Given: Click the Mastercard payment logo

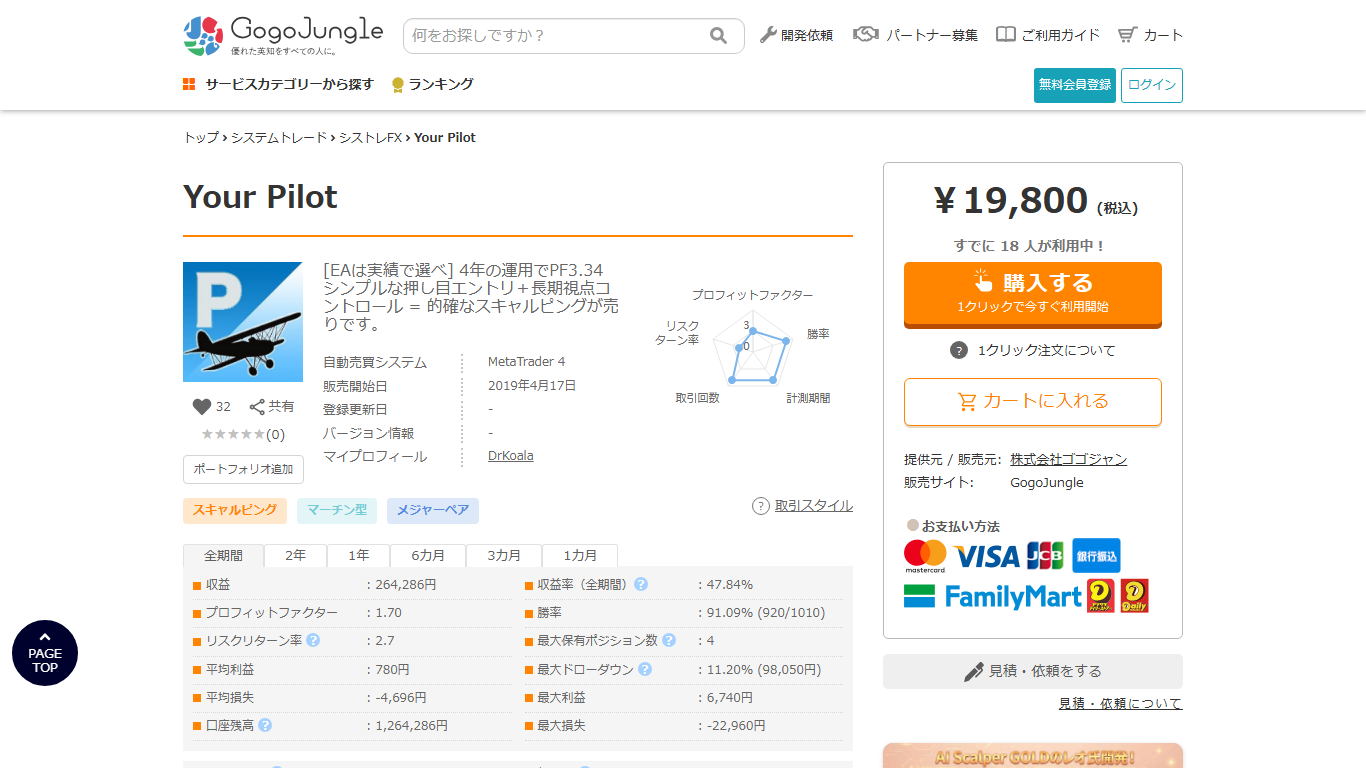Looking at the screenshot, I should pos(925,556).
